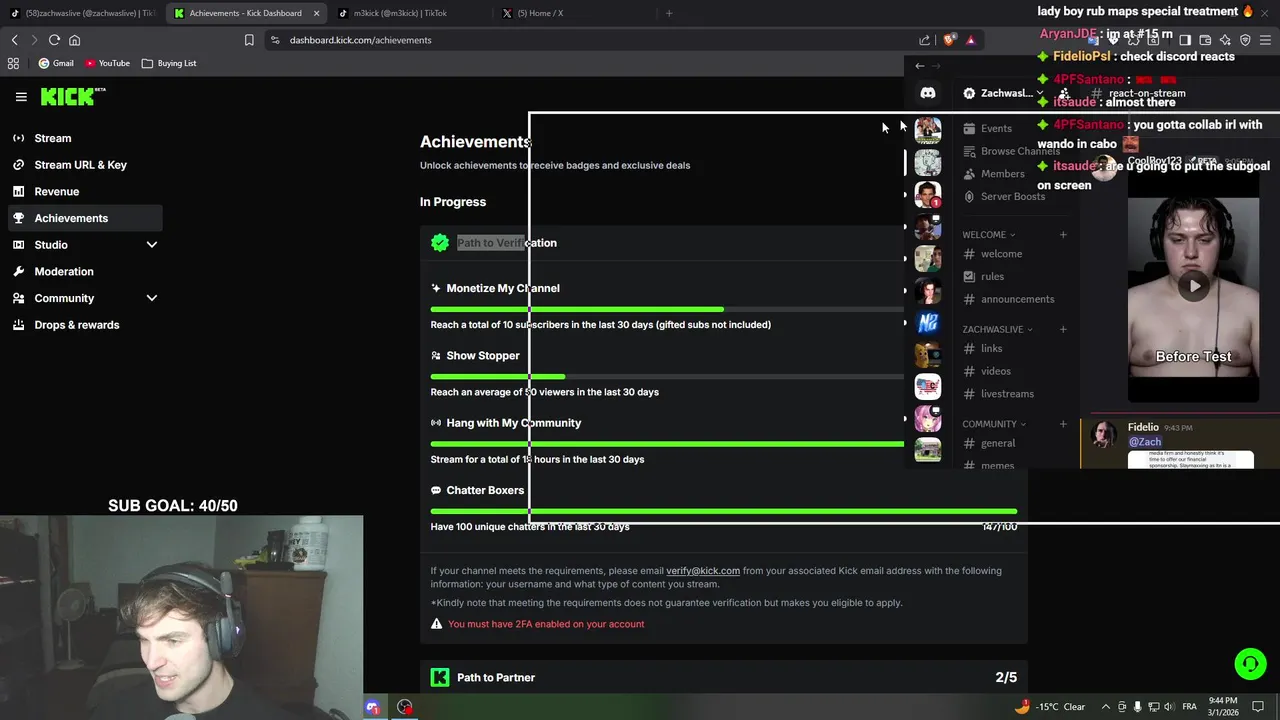Open Gmail bookmark
This screenshot has height=720, width=1280.
[56, 63]
